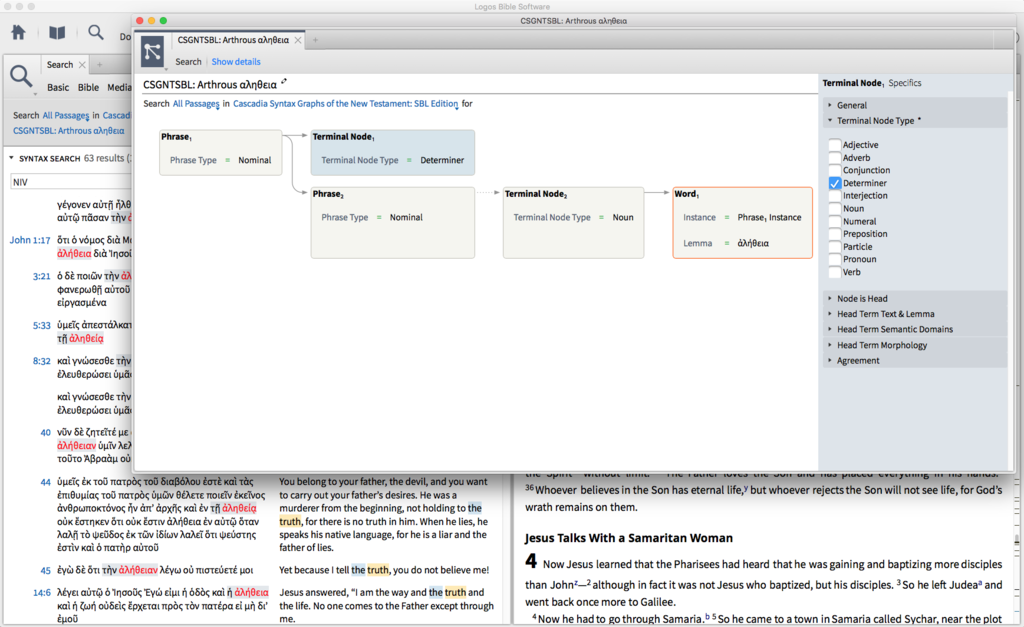Open the Library book icon
This screenshot has height=627, width=1024.
pyautogui.click(x=57, y=32)
